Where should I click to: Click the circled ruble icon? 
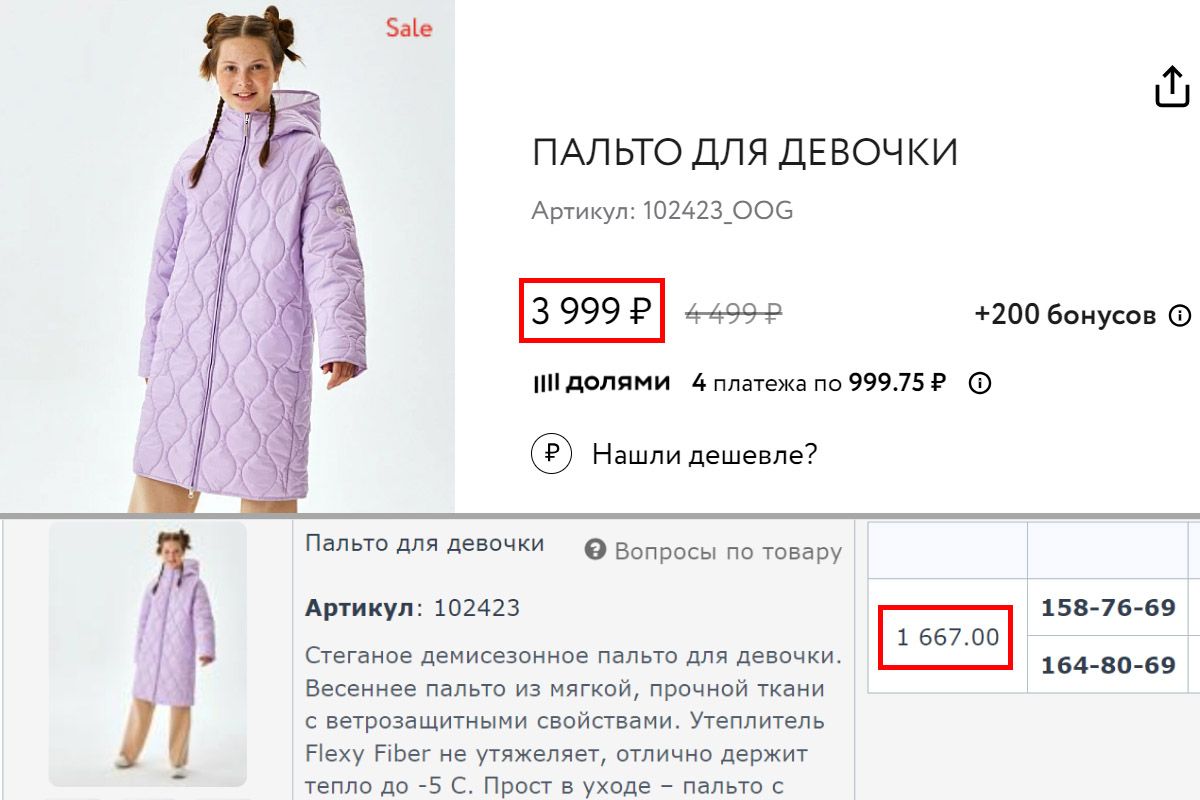click(551, 455)
